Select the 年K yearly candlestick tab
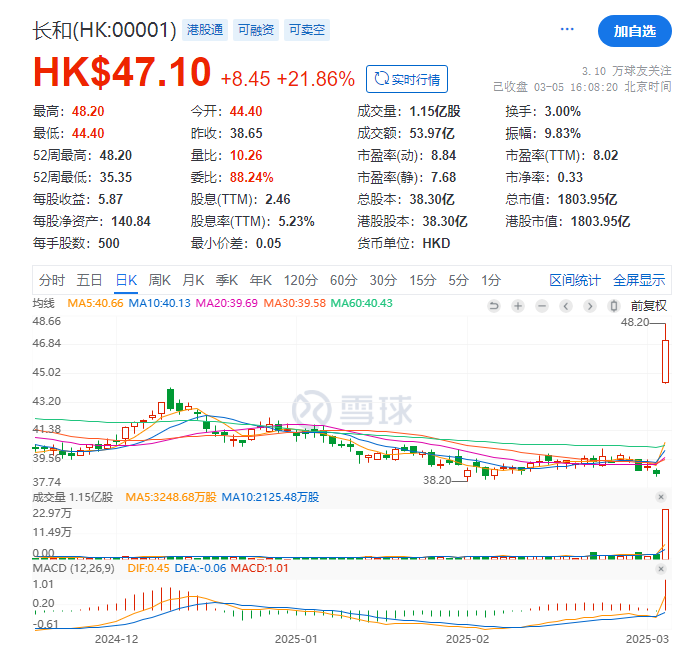The width and height of the screenshot is (677, 654). pyautogui.click(x=260, y=280)
